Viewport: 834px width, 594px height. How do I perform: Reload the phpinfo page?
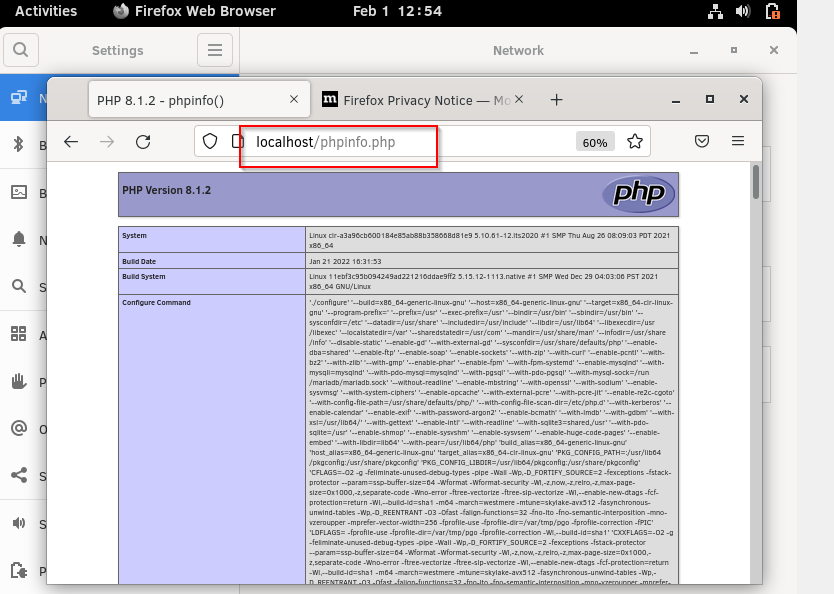[143, 141]
